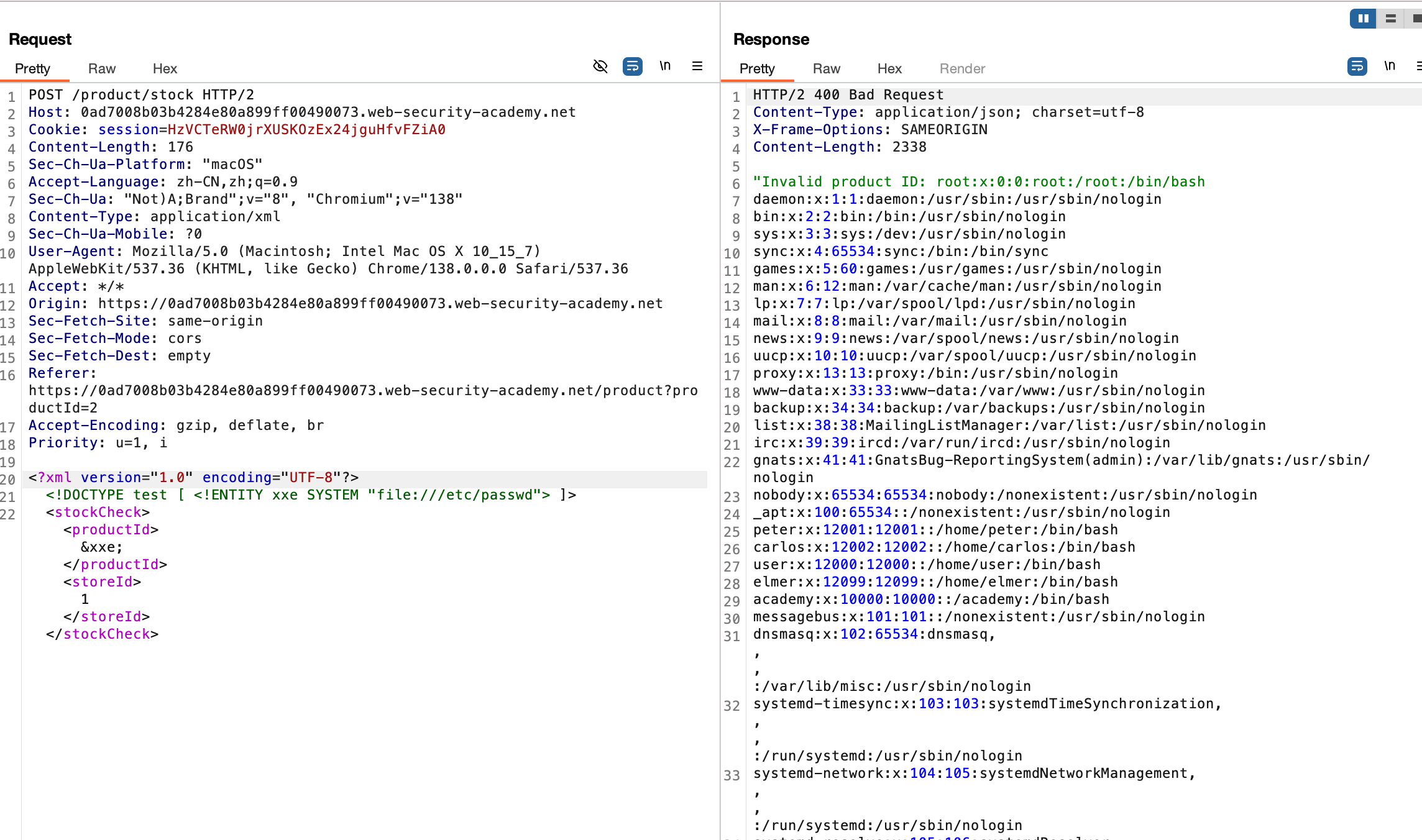The height and width of the screenshot is (840, 1422).
Task: Switch Response view to Hex tab
Action: coord(889,68)
